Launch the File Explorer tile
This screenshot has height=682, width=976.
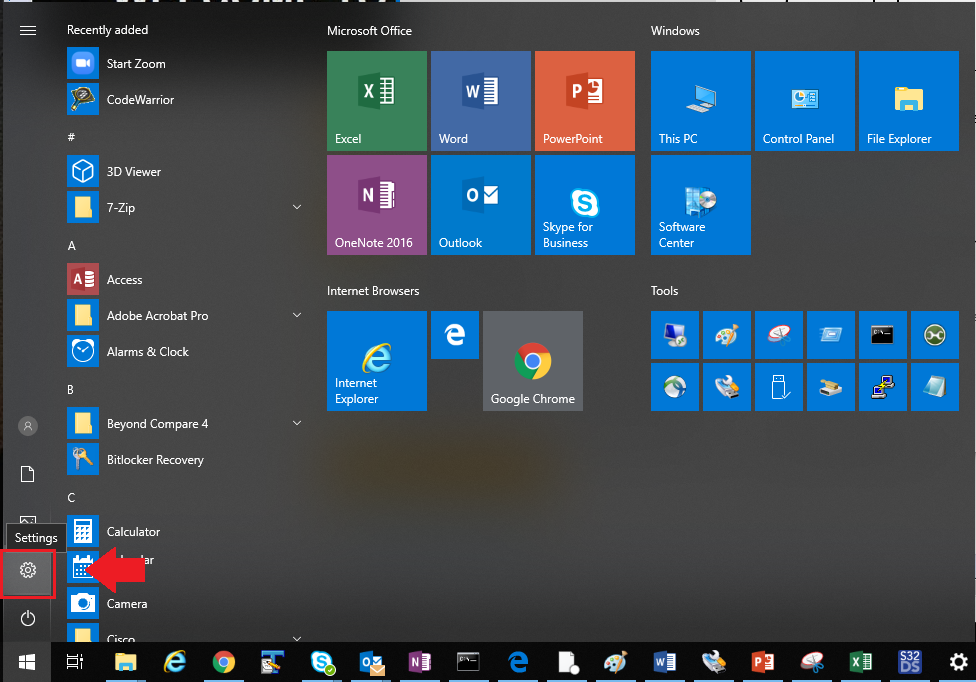click(909, 101)
